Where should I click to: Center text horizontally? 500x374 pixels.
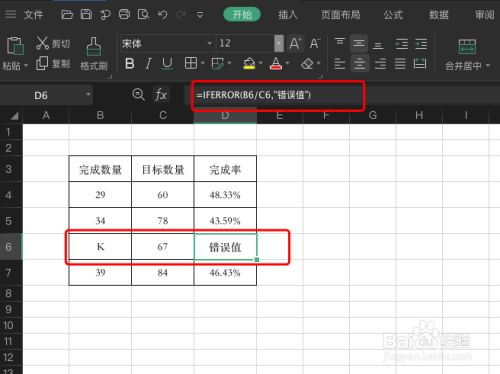pos(360,63)
